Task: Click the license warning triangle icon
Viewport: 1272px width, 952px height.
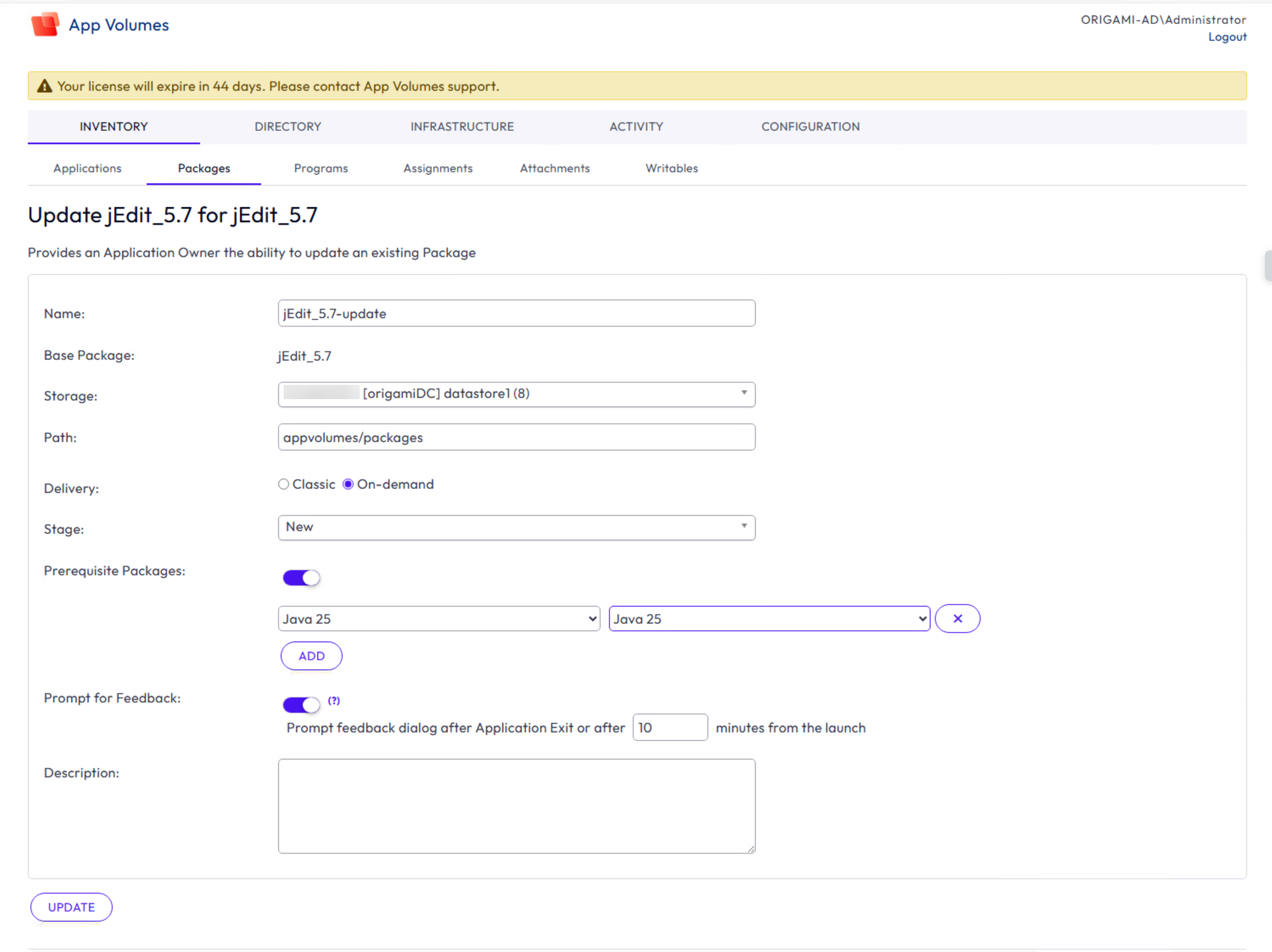Action: (x=44, y=86)
